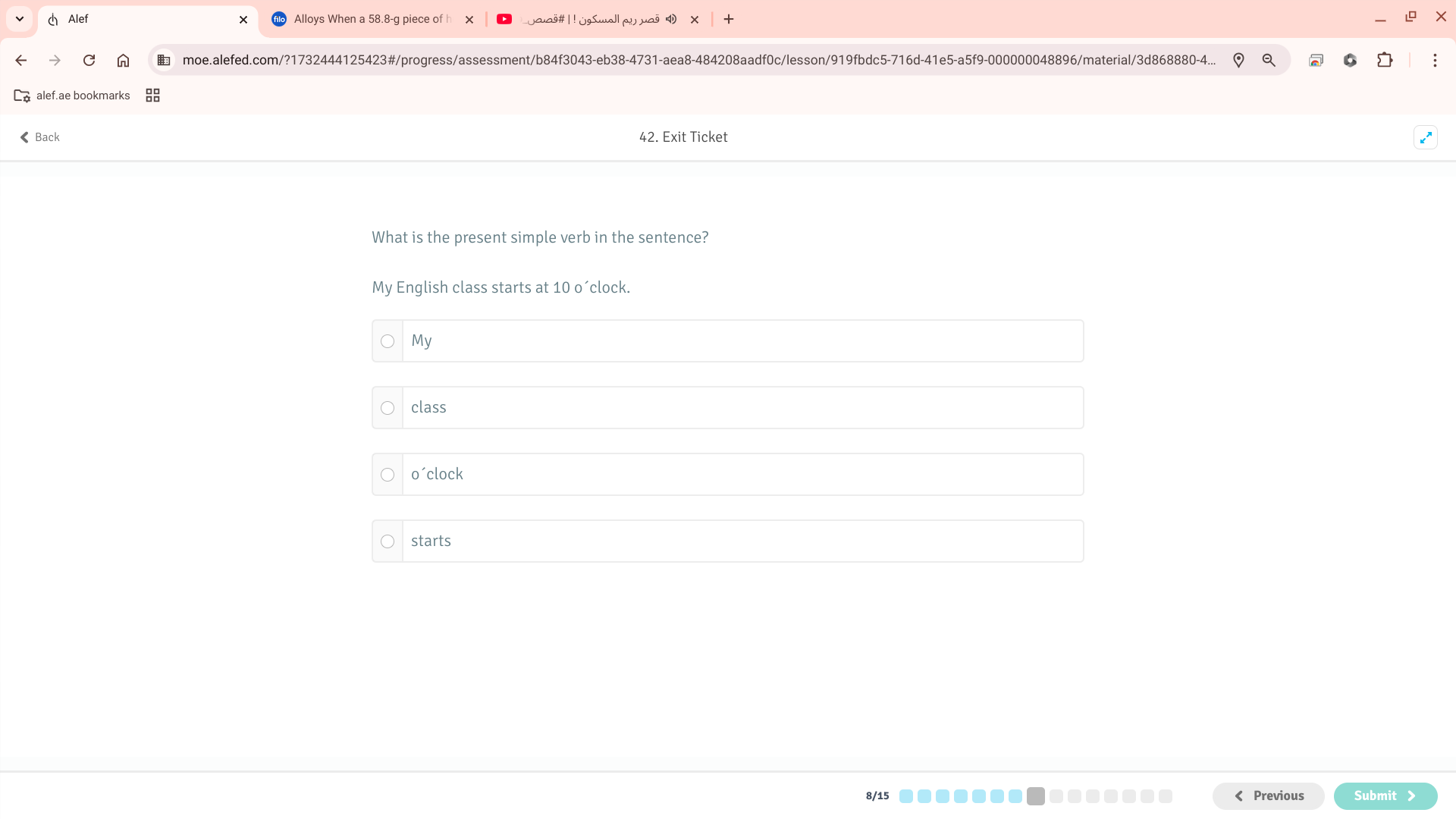Select the answer 'class'

pos(388,408)
